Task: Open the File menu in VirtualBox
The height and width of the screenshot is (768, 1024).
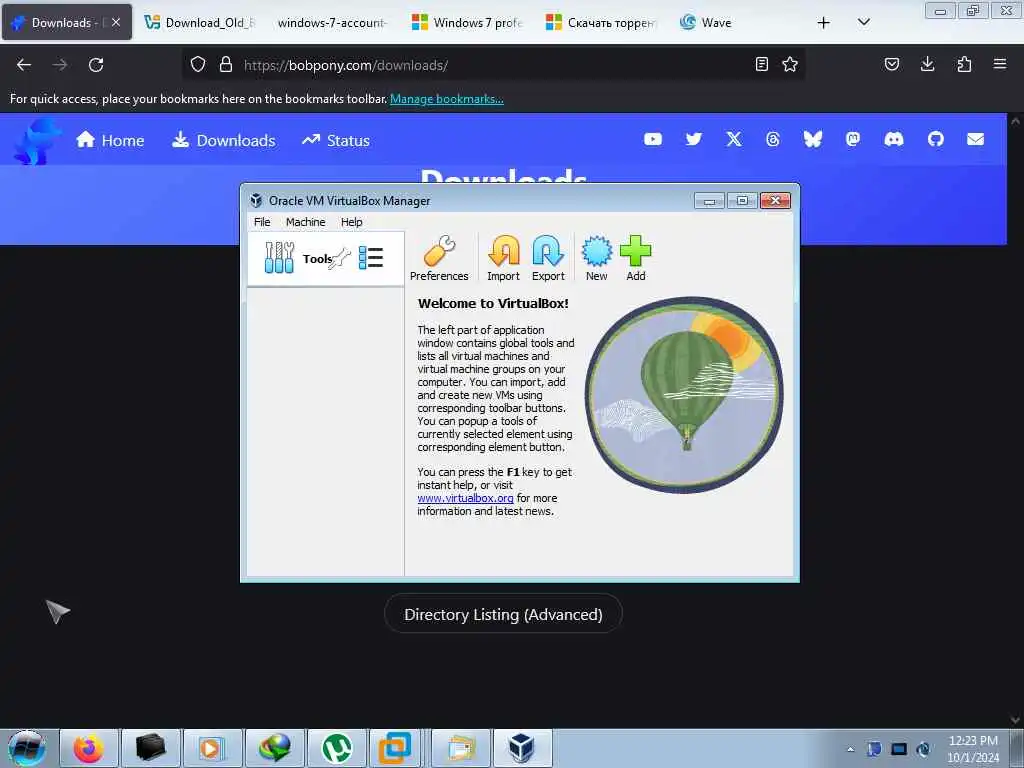Action: click(x=262, y=222)
